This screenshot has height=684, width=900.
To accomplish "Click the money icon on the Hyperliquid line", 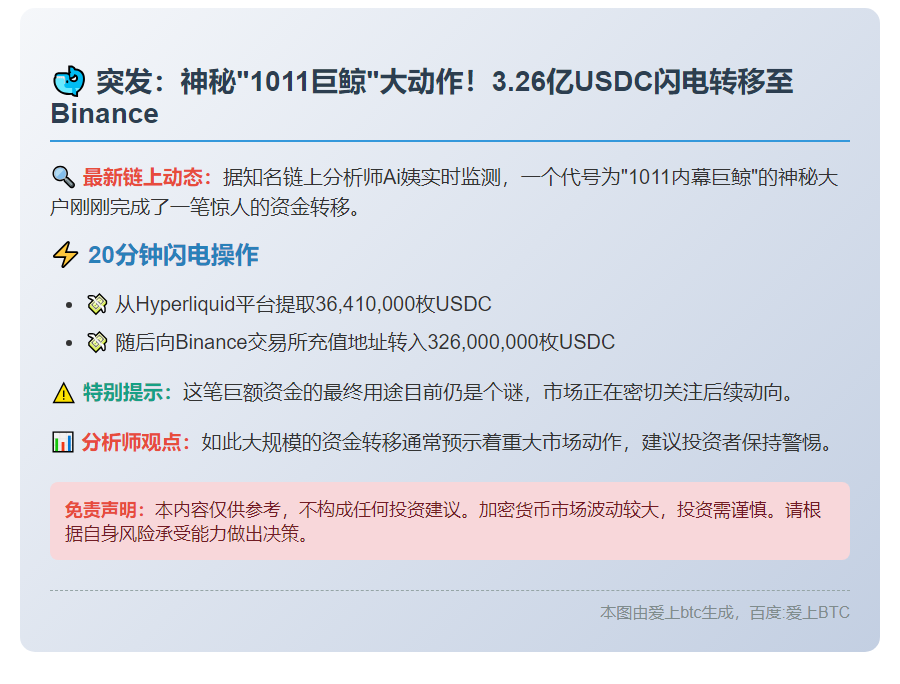I will 97,304.
